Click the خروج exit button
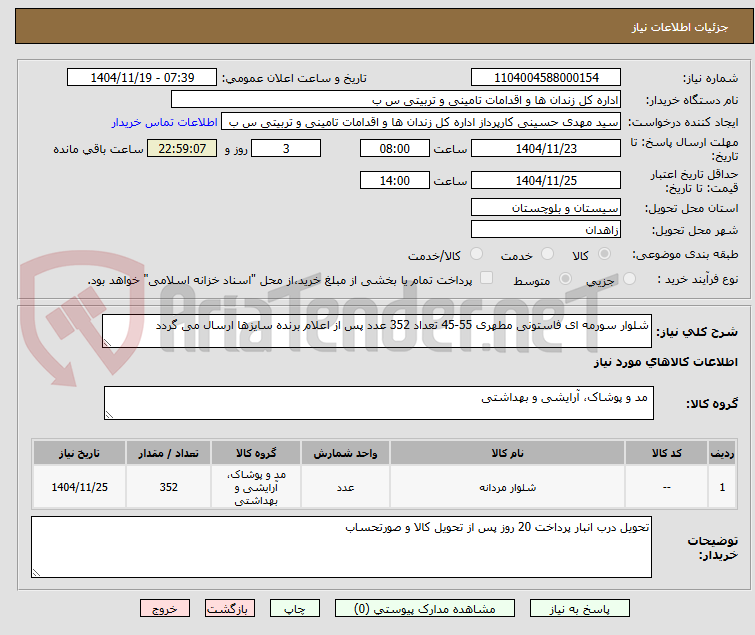 165,609
